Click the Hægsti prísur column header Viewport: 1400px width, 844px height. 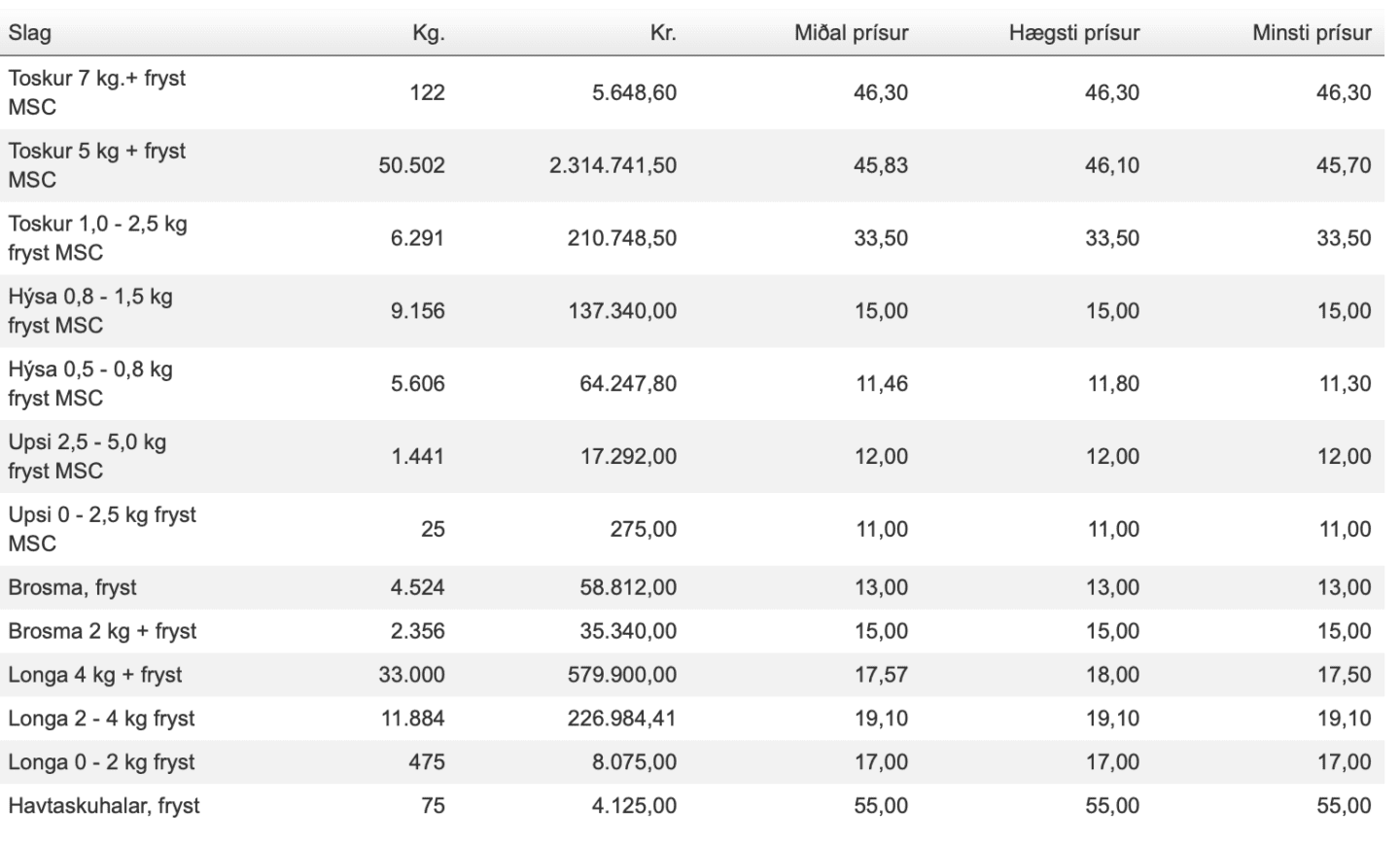click(x=1074, y=33)
